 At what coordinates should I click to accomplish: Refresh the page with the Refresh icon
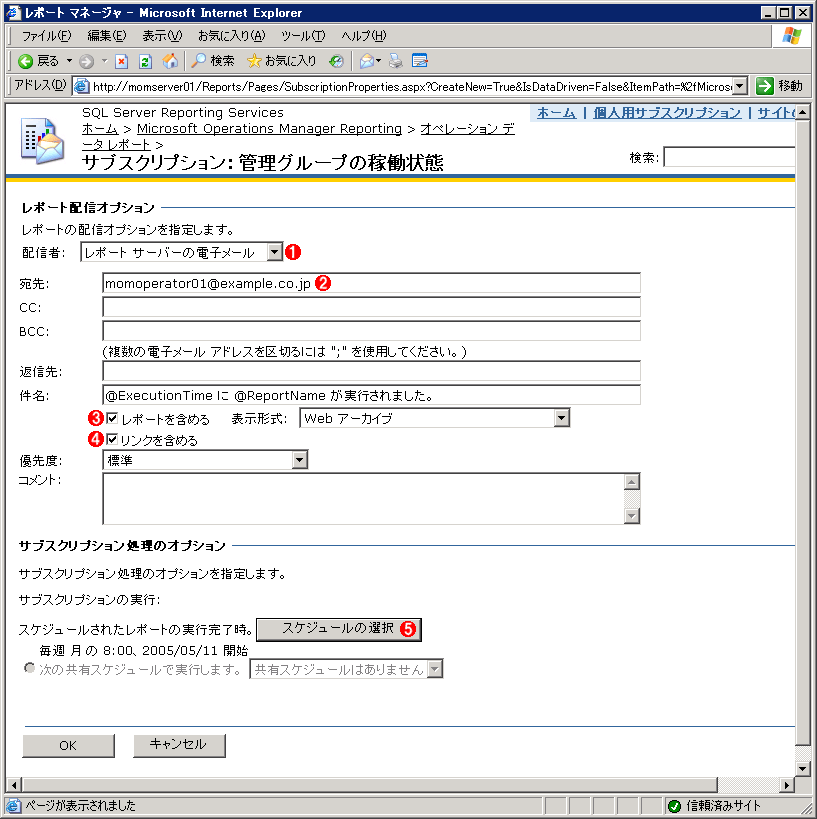pos(145,62)
